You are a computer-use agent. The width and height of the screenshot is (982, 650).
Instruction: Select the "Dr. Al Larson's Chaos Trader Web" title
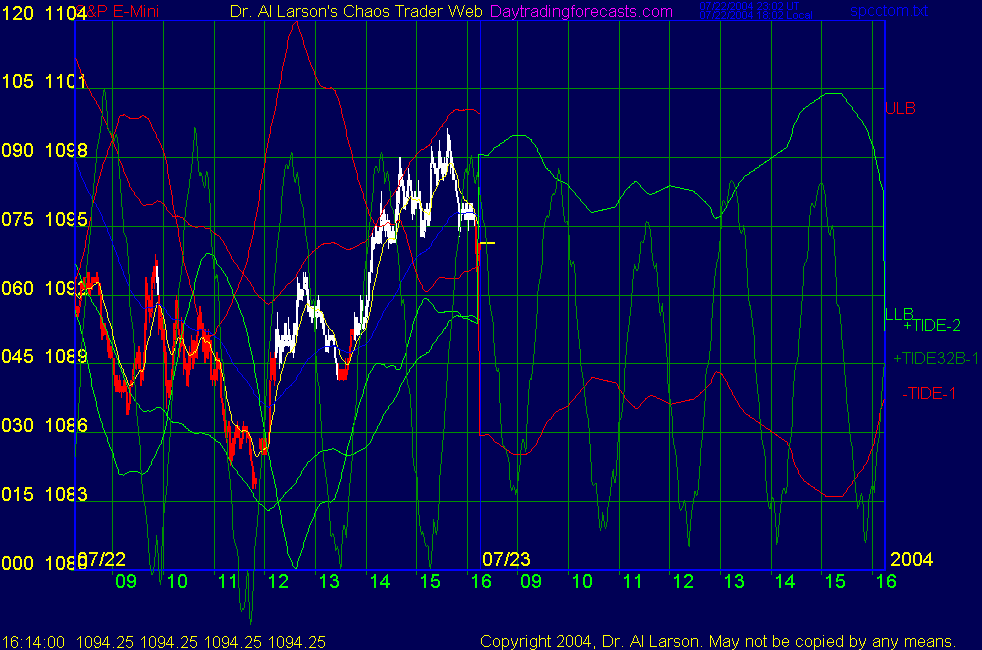pyautogui.click(x=356, y=11)
